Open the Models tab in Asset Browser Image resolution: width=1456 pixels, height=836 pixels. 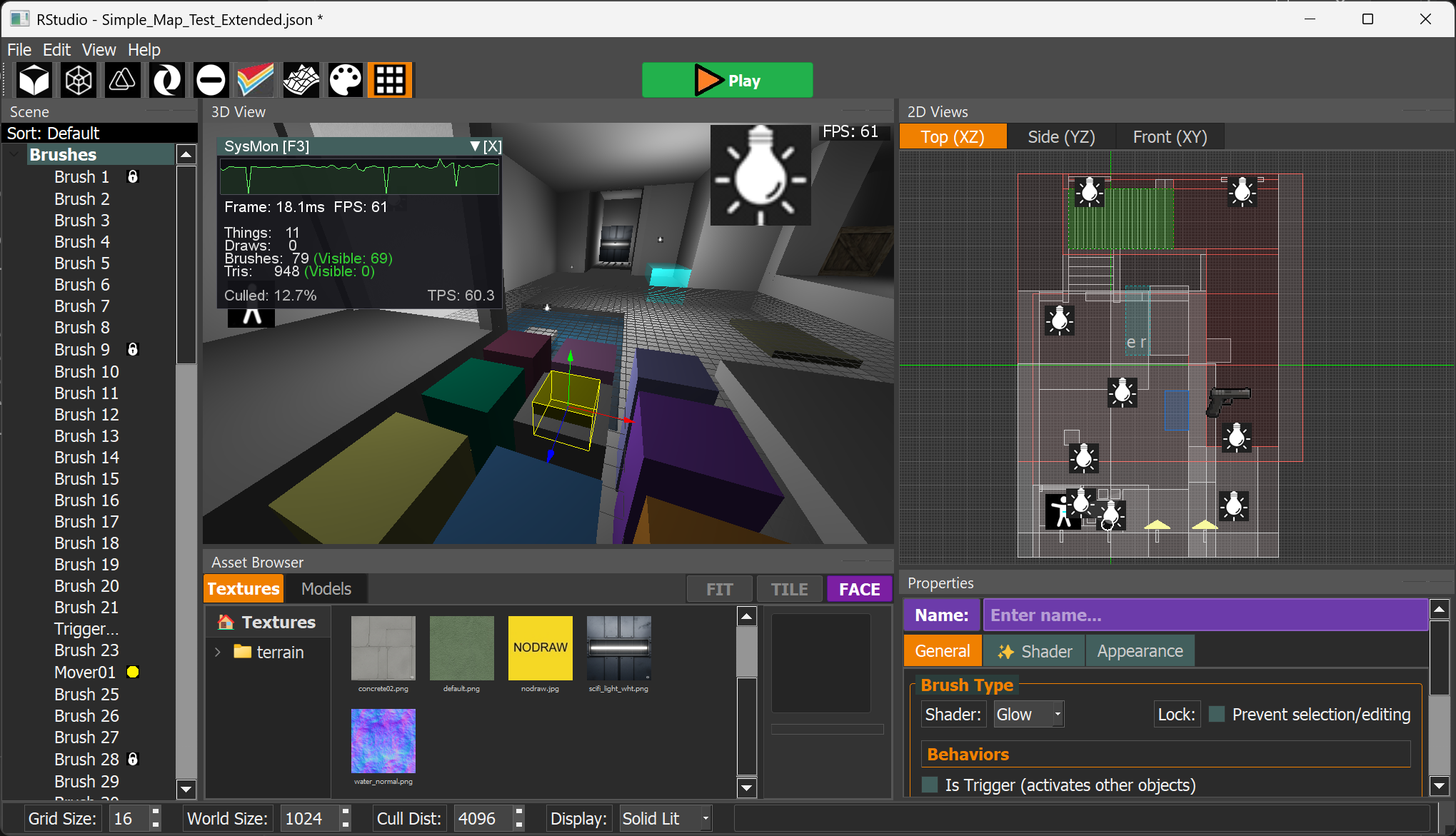coord(326,588)
